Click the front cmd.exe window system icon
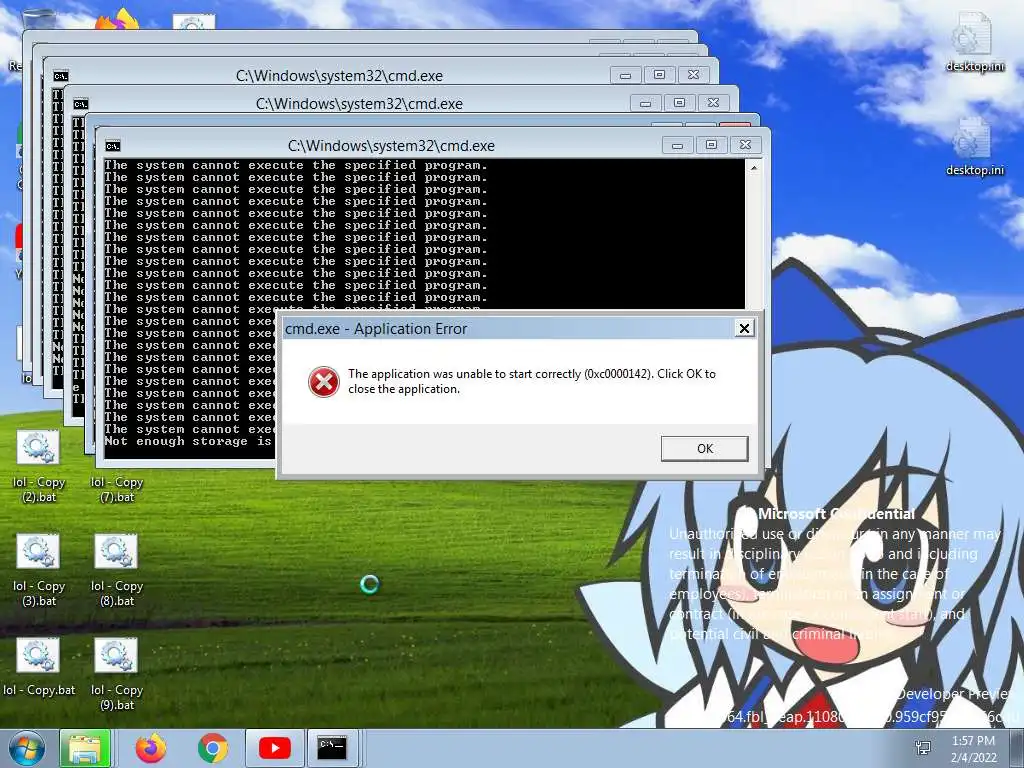 pos(113,146)
